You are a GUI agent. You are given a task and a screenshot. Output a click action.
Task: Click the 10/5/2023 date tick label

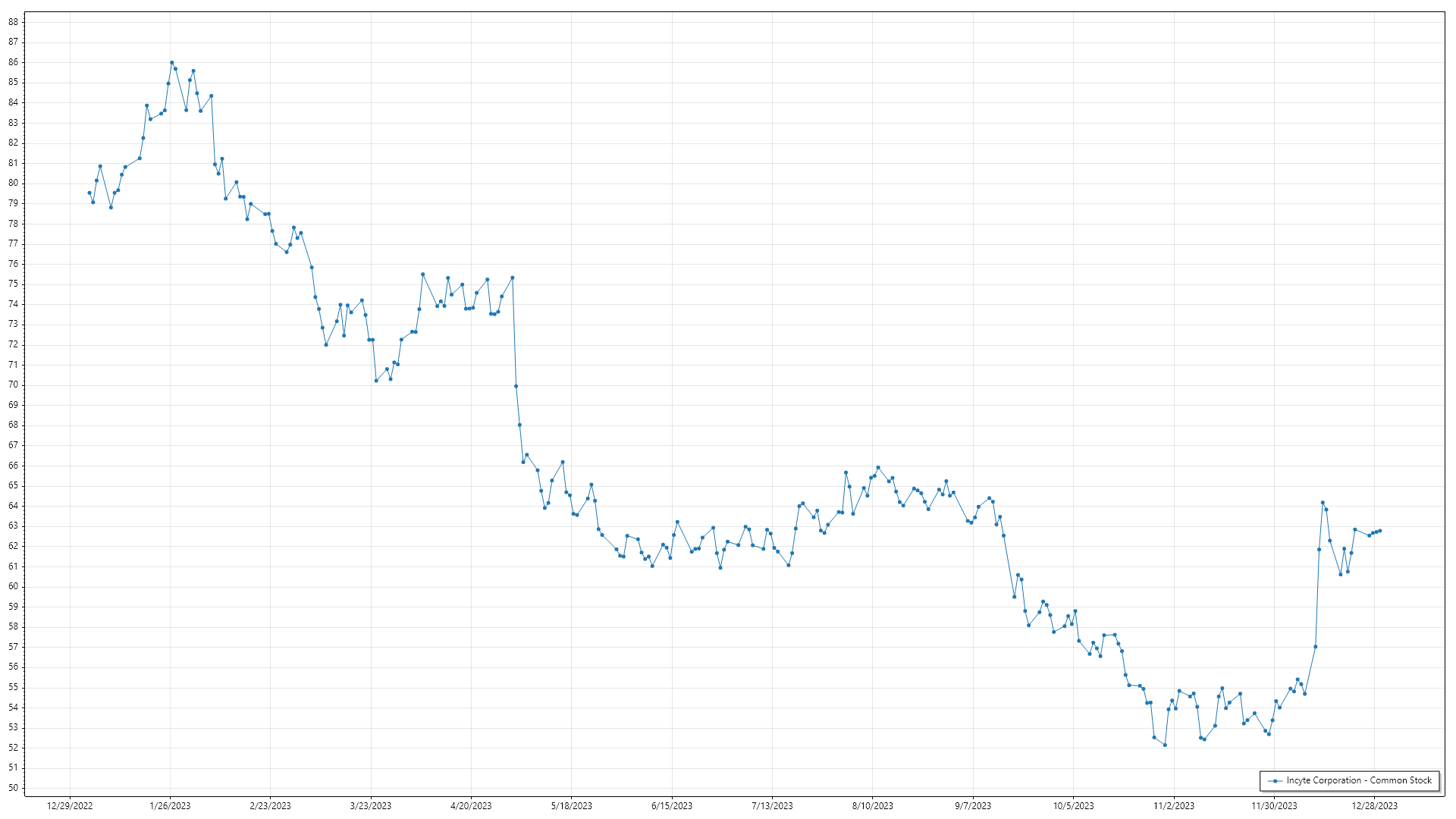tap(1073, 806)
